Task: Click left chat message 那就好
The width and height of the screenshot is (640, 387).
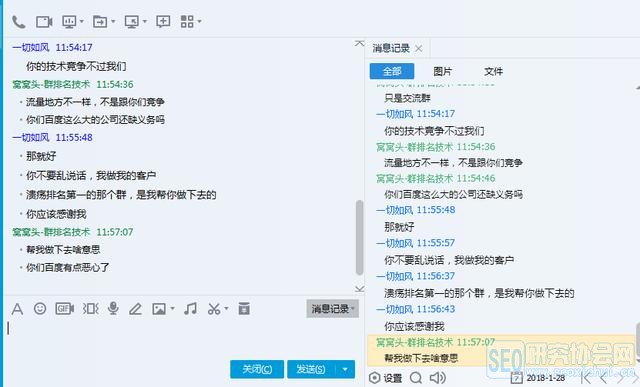Action: click(41, 156)
